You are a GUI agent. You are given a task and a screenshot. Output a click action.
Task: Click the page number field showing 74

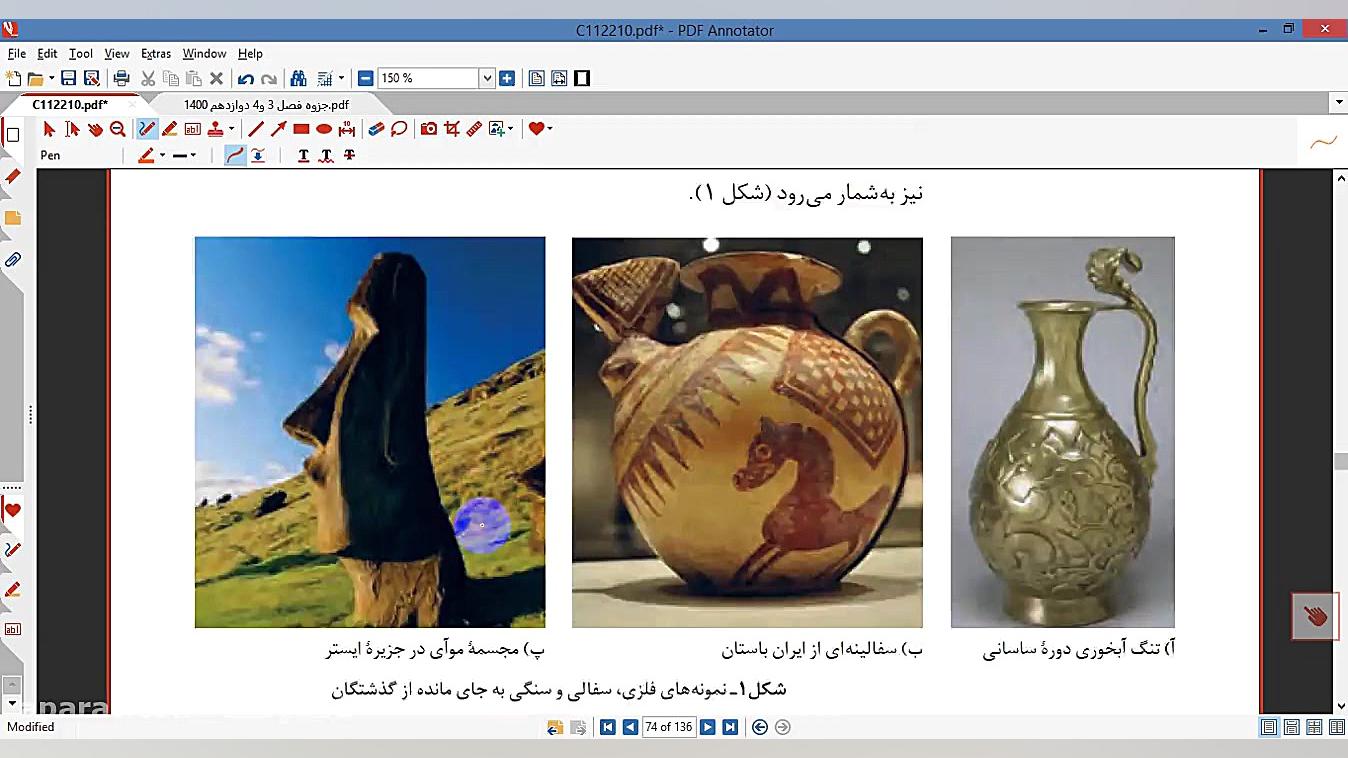668,727
